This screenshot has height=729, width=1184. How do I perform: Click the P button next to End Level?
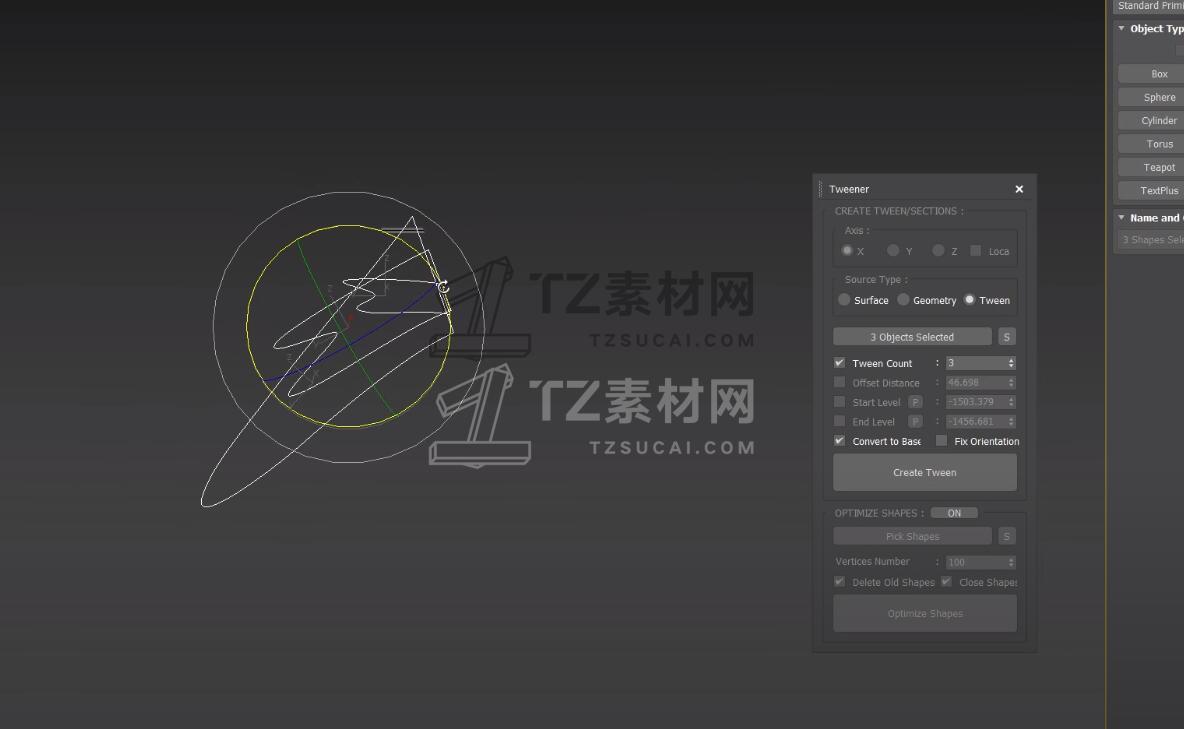pyautogui.click(x=915, y=422)
